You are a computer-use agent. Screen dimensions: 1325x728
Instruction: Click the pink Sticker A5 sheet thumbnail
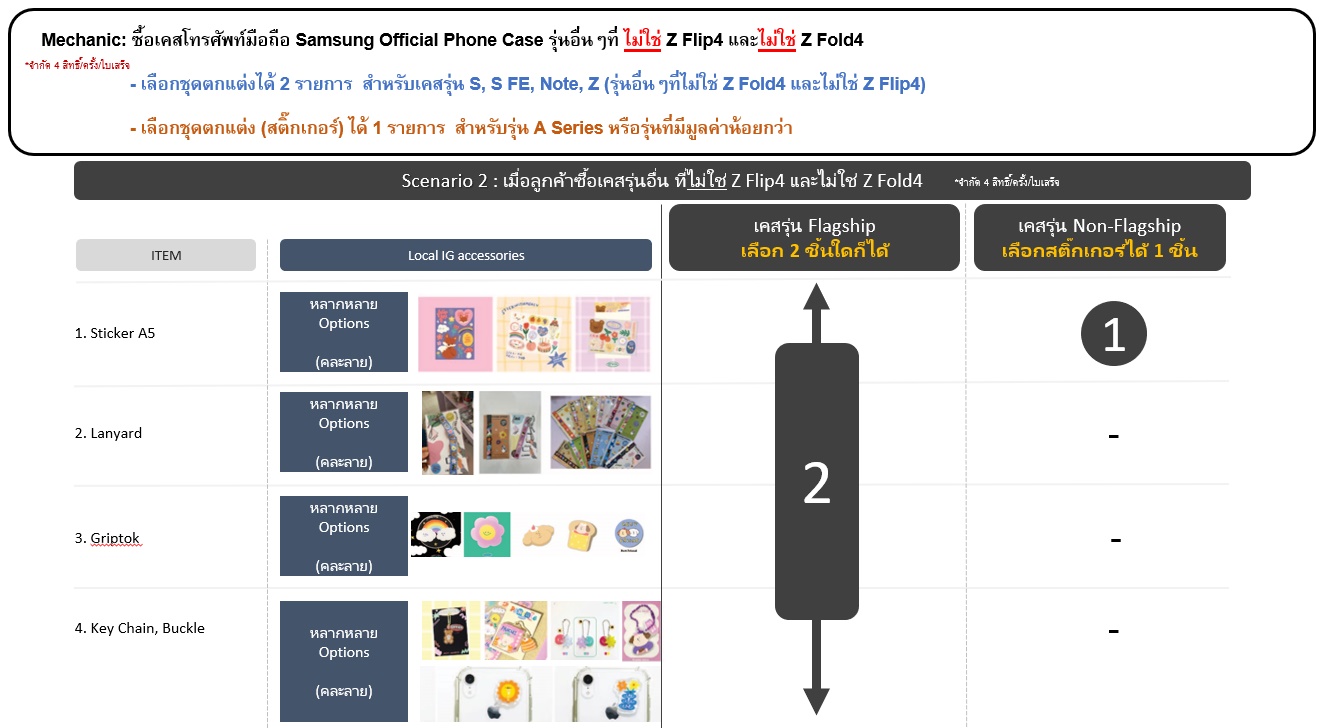(x=455, y=334)
